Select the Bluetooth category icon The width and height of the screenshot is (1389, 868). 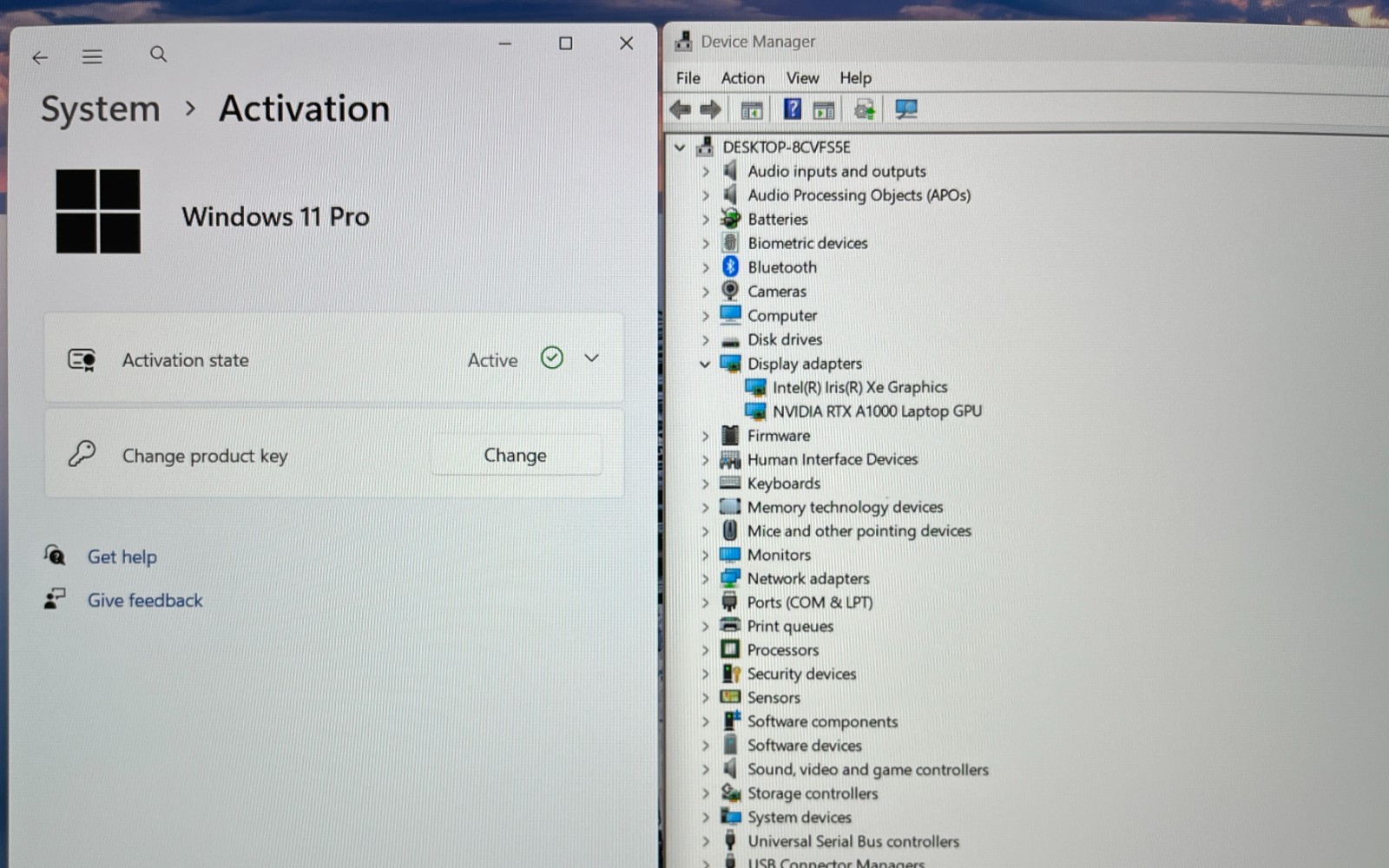pos(730,266)
